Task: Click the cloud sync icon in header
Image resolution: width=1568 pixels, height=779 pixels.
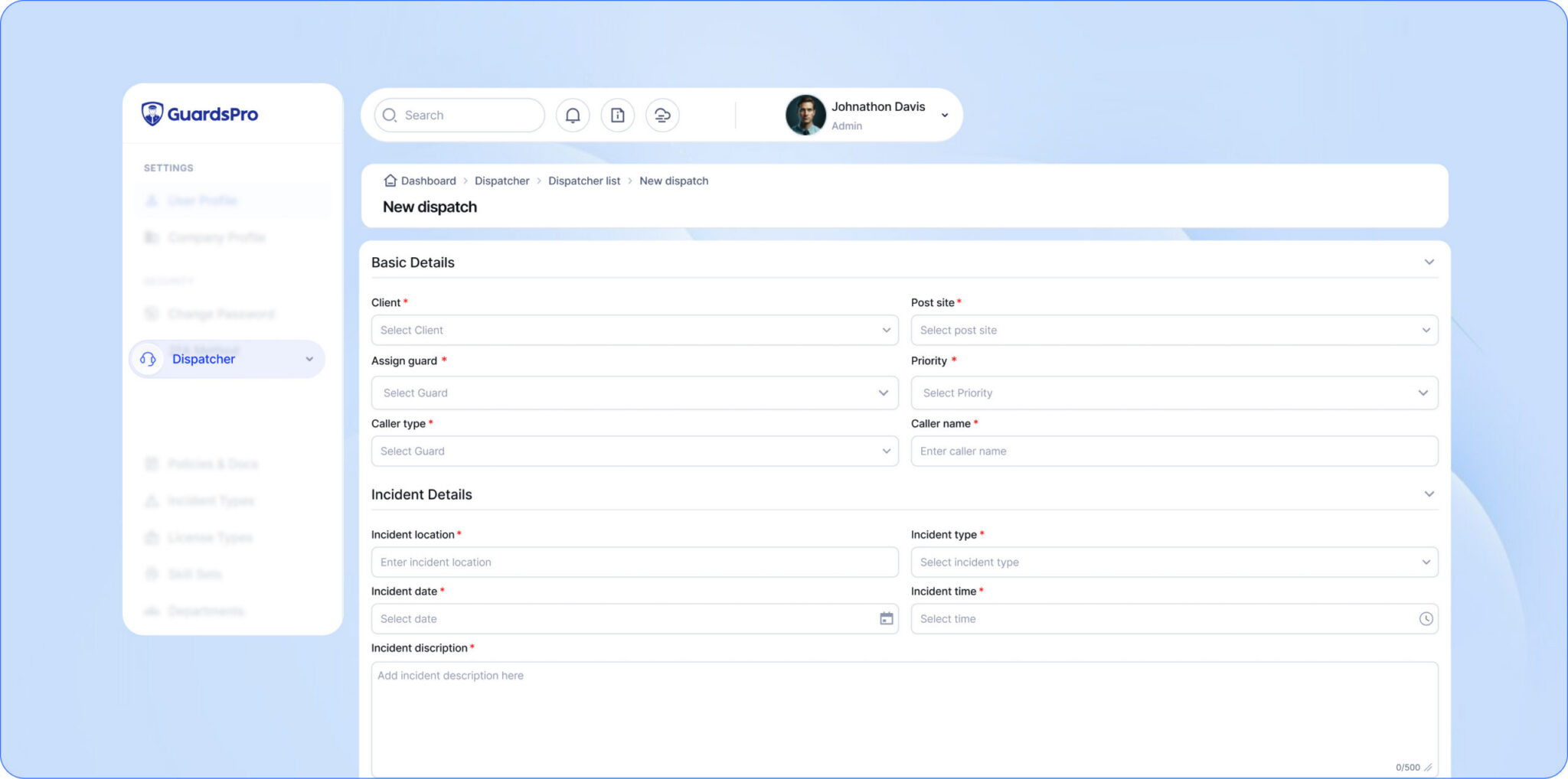Action: tap(662, 116)
